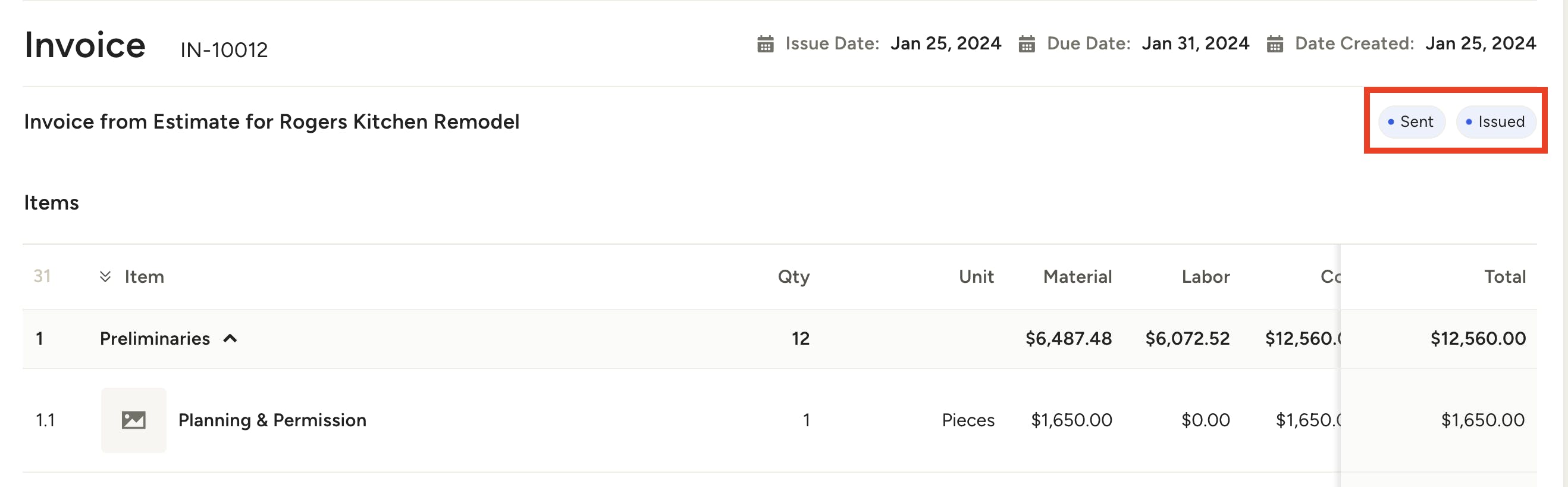Click the invoice number IN-10012
This screenshot has width=1568, height=487.
(224, 49)
